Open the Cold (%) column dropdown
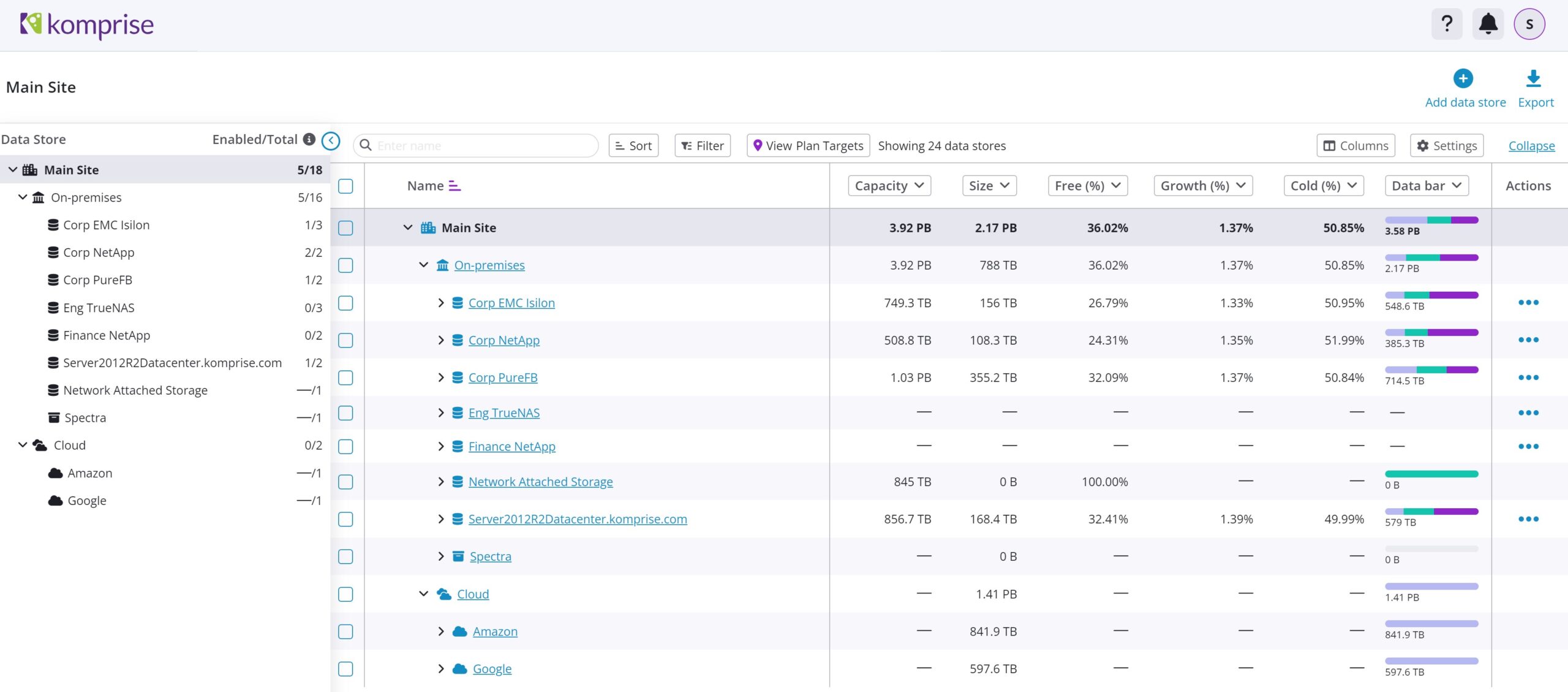 pyautogui.click(x=1323, y=186)
